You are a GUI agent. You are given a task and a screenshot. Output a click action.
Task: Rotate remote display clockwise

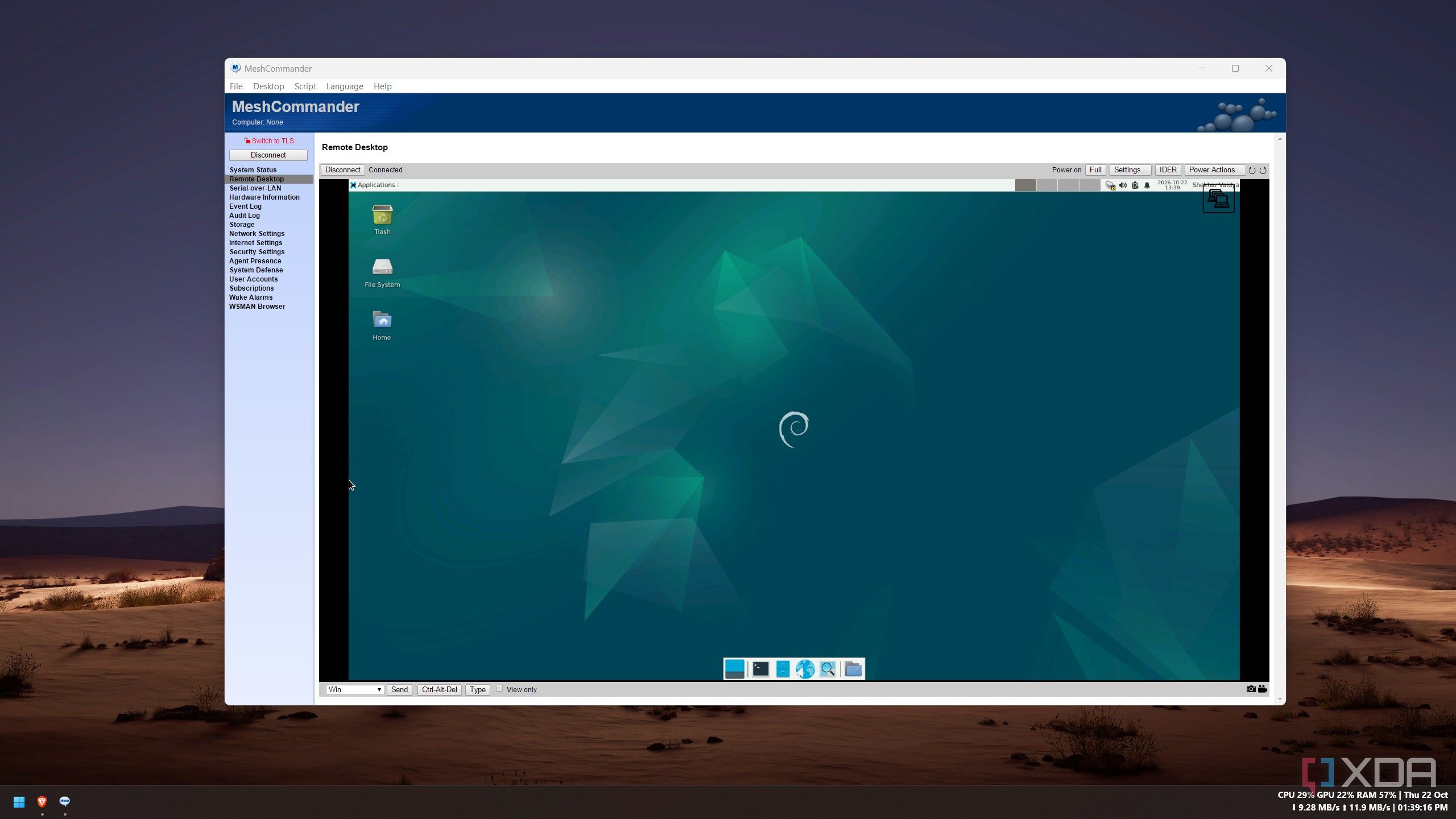click(x=1263, y=170)
